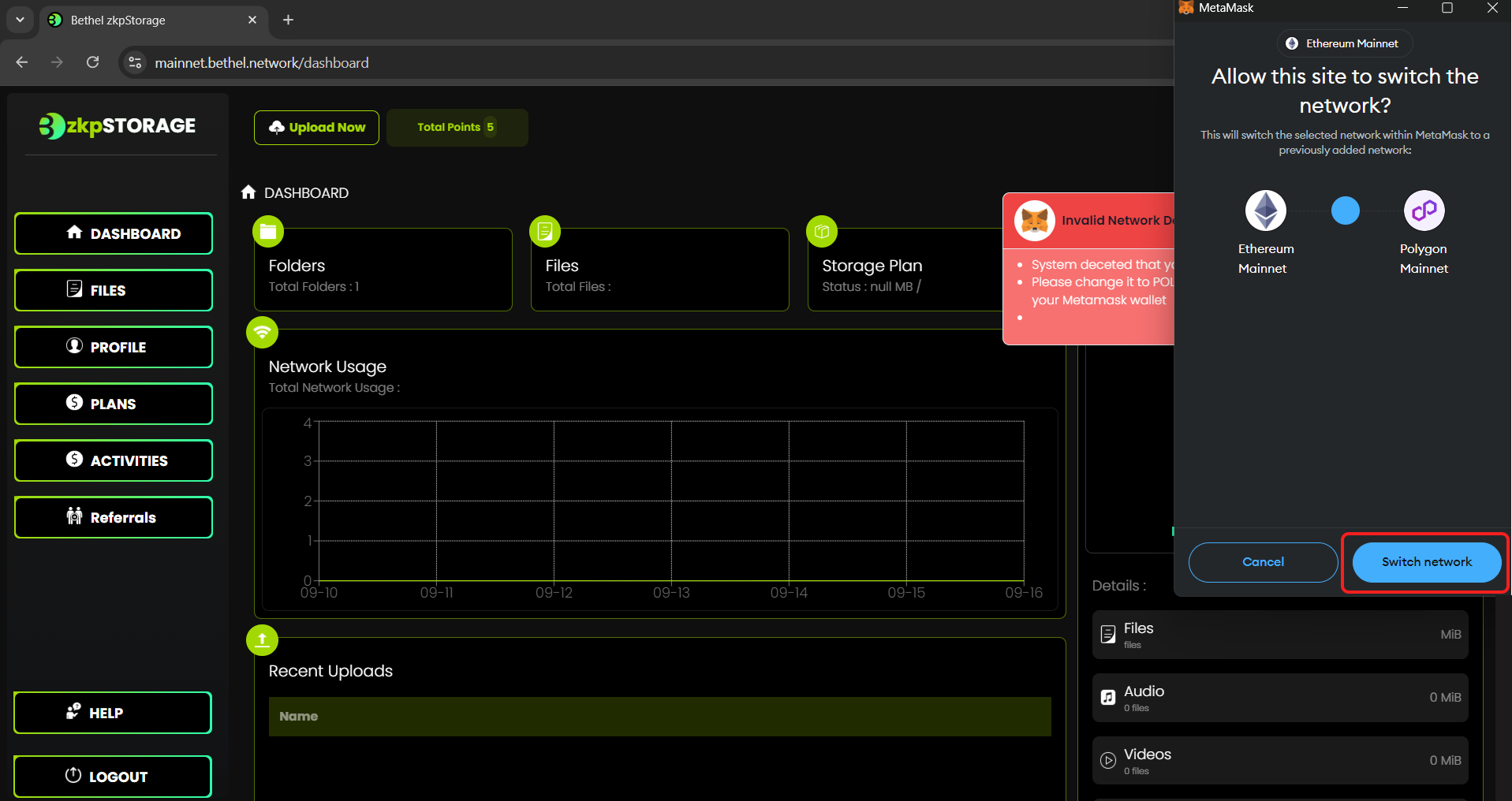Screen dimensions: 1512x801
Task: Click the Ethereum Mainnet network icon
Action: coord(1266,210)
